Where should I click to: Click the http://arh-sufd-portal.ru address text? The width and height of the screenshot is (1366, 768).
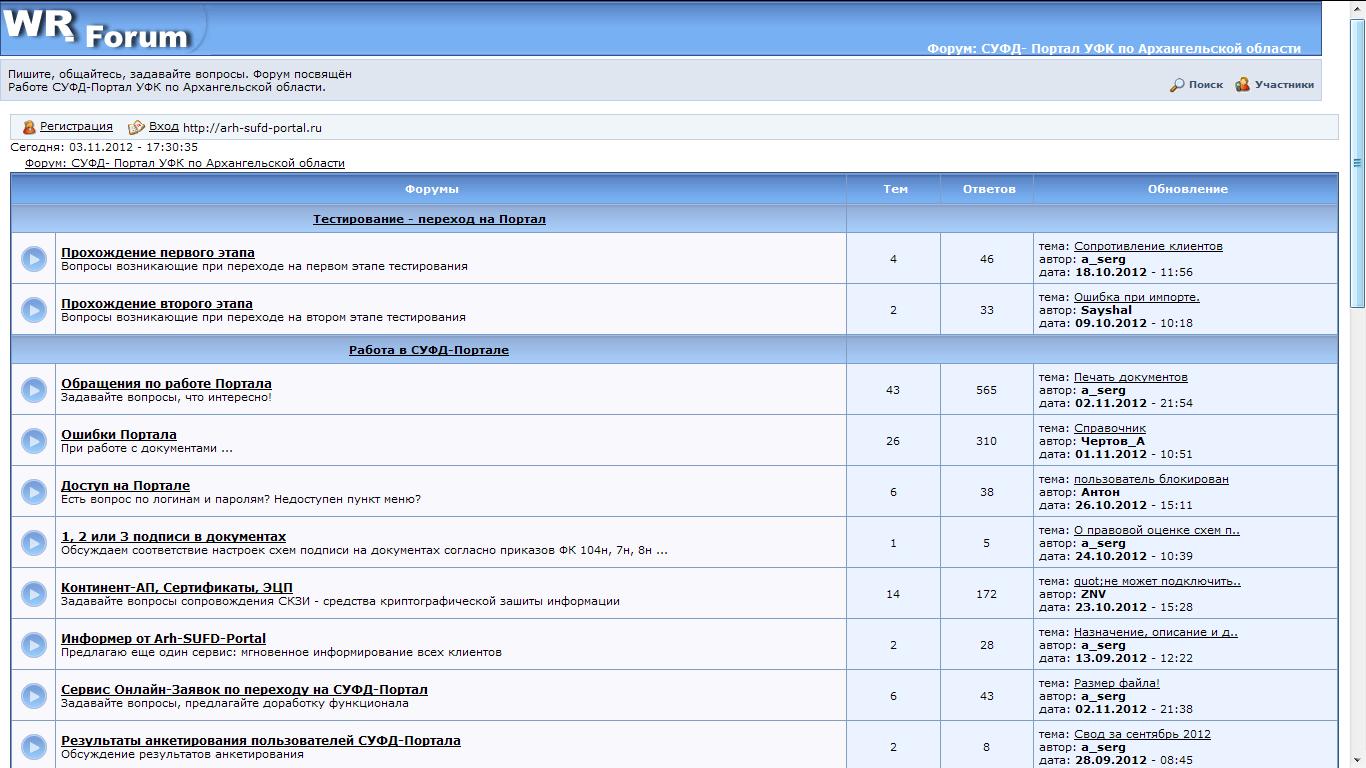coord(252,128)
